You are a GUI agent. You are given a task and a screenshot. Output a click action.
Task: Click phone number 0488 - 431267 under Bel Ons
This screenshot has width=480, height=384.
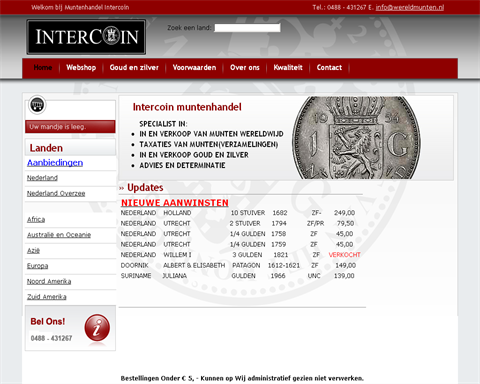click(x=51, y=338)
